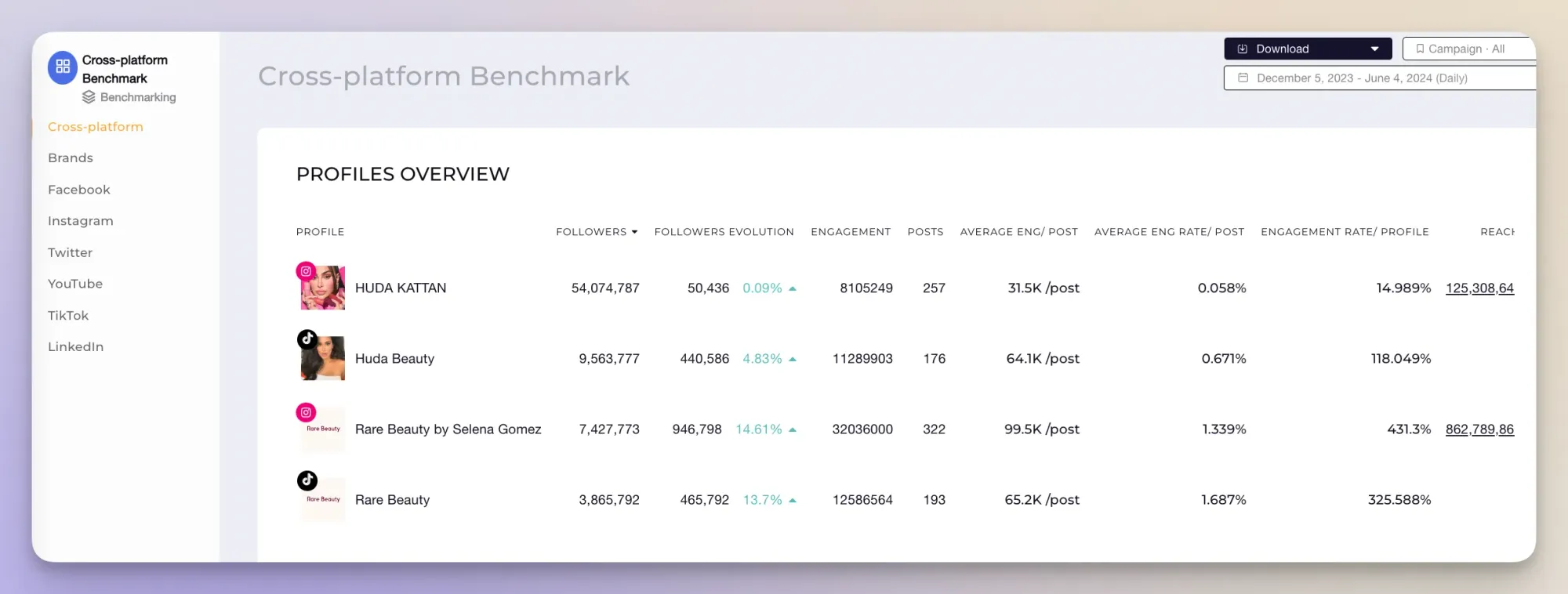Click the ENGAGEMENT column header
Viewport: 1568px width, 594px height.
tap(851, 232)
